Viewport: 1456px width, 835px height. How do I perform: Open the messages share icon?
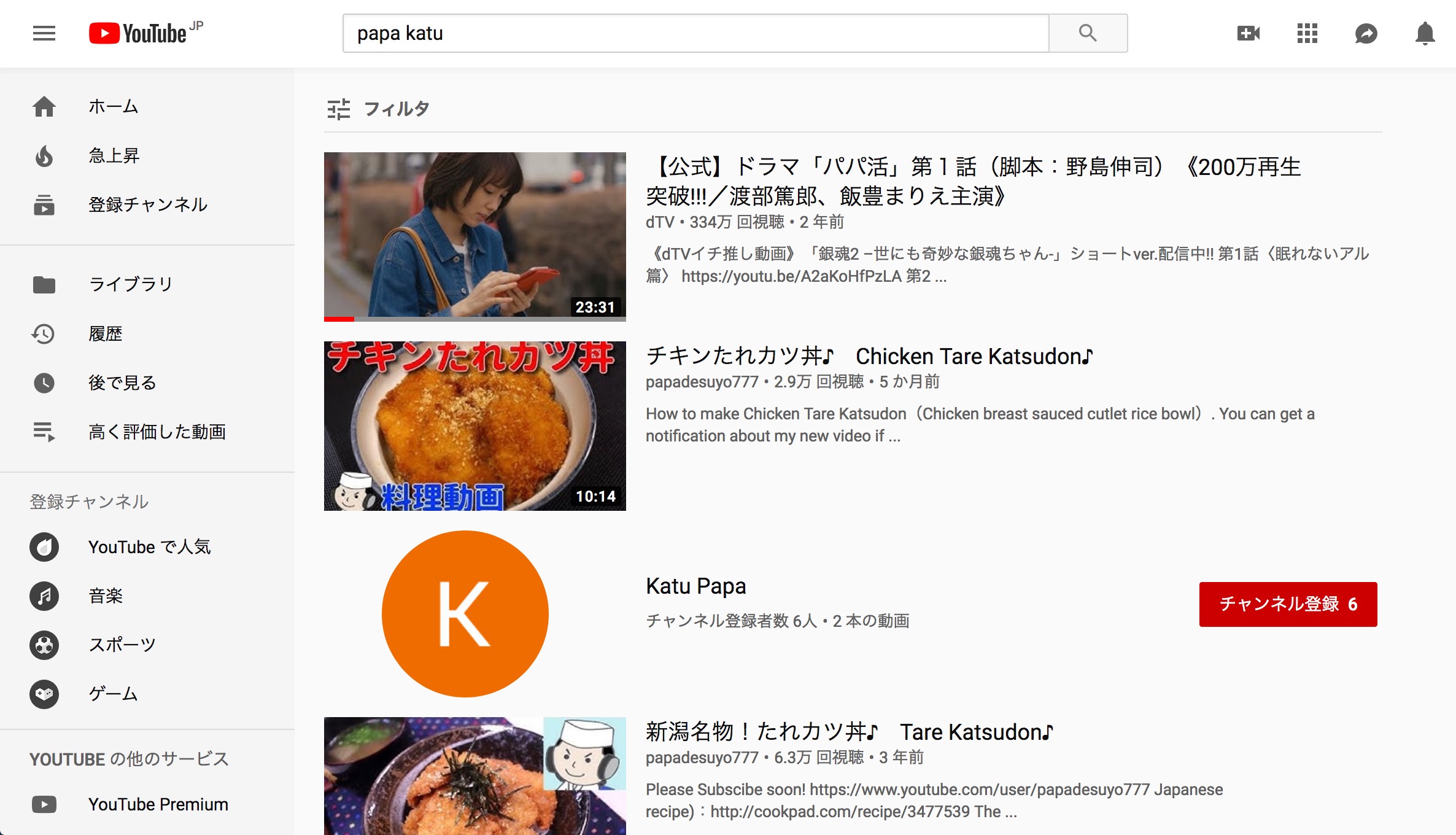click(x=1366, y=33)
